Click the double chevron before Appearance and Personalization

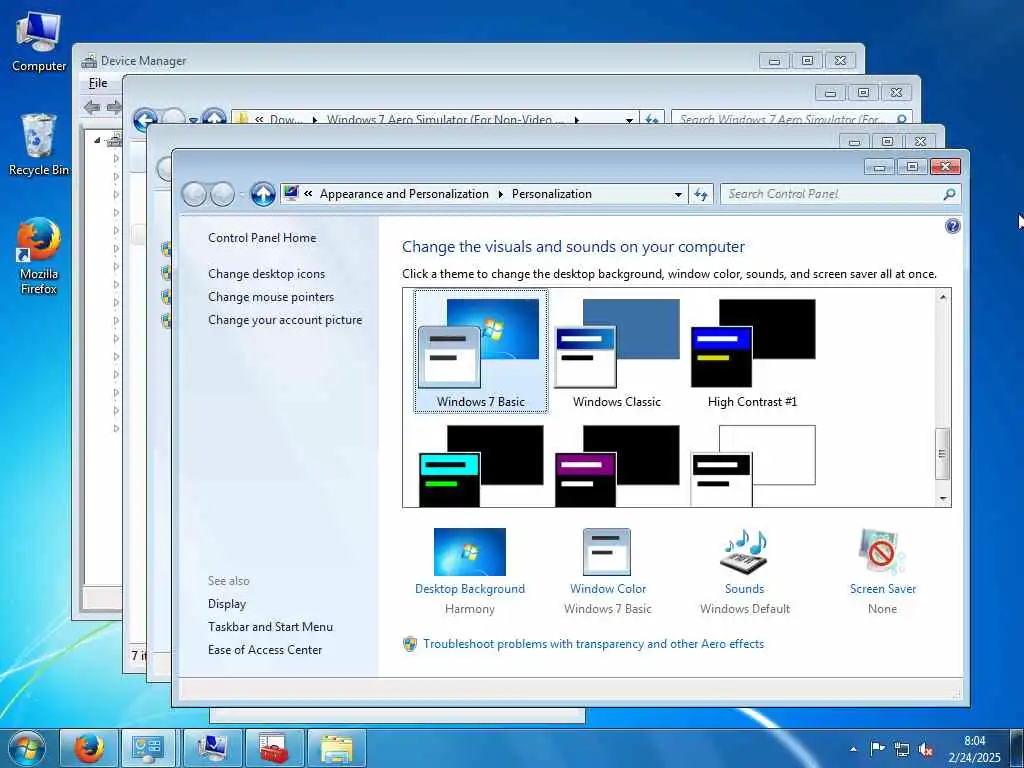pyautogui.click(x=308, y=194)
